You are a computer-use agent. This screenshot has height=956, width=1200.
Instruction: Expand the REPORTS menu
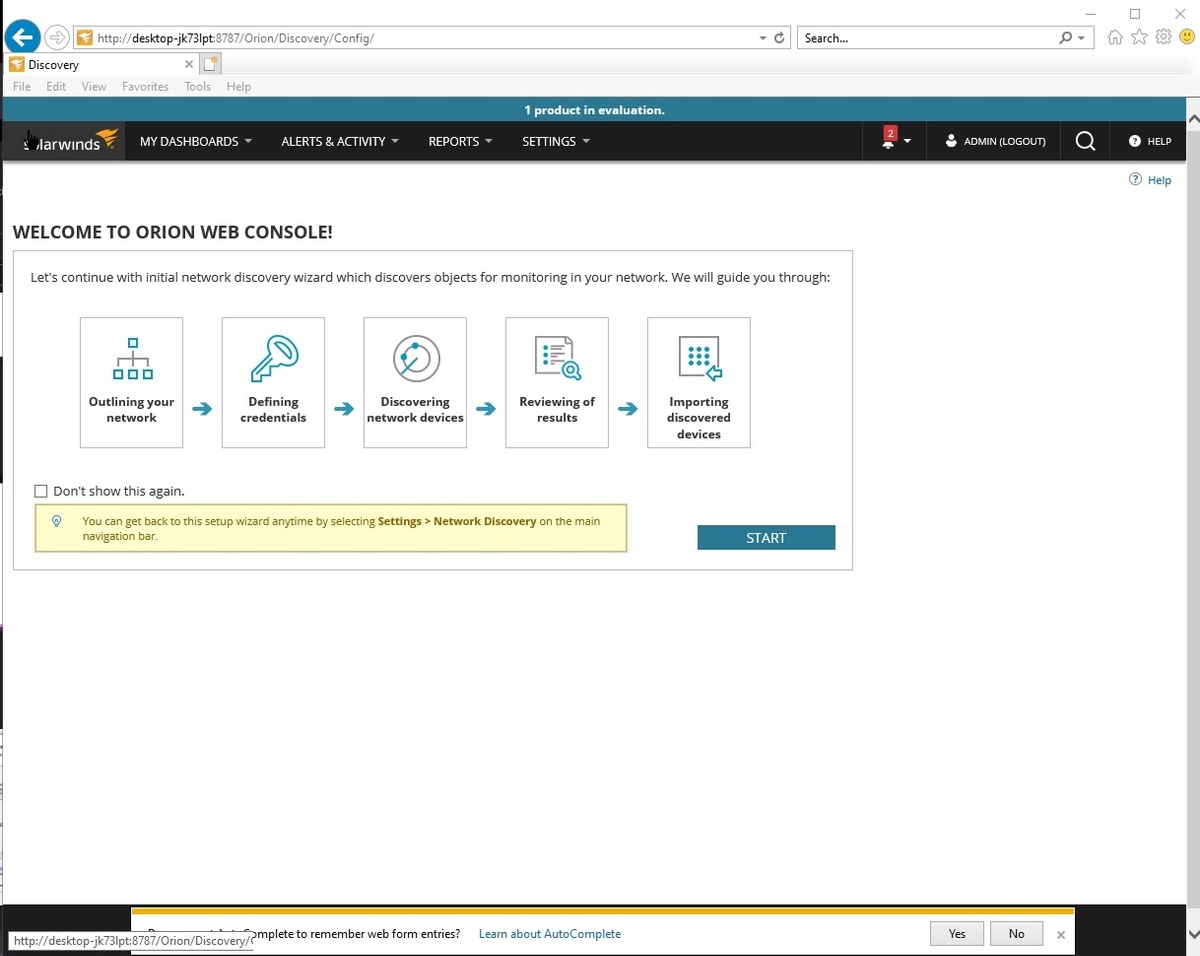click(461, 141)
